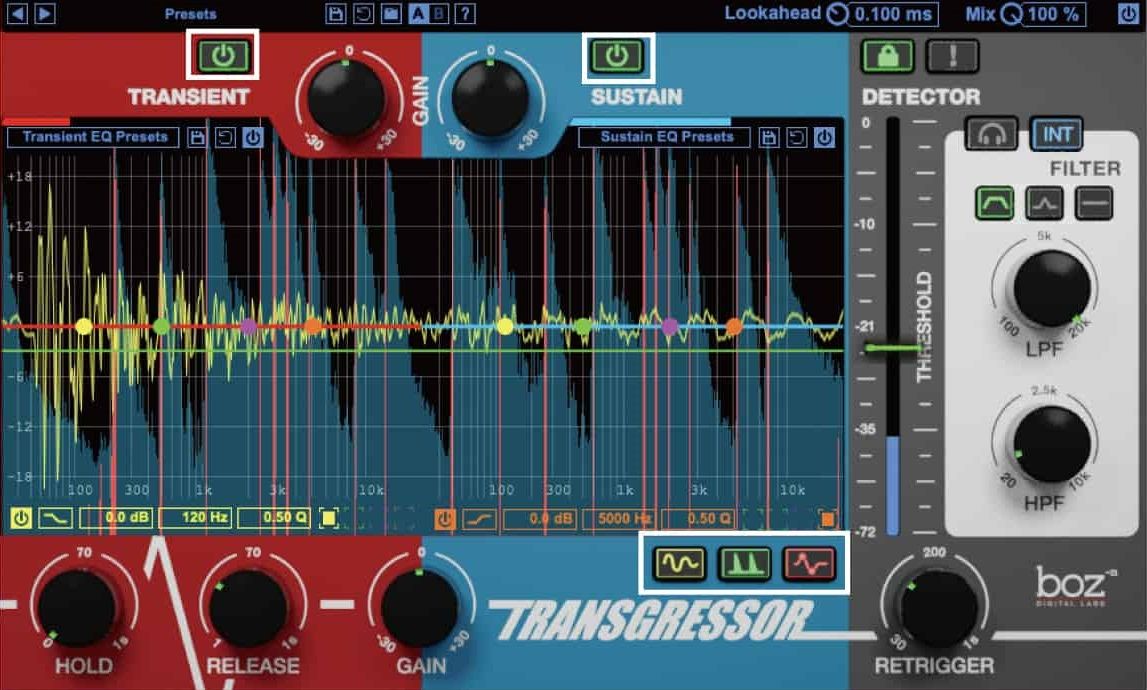Click the 120 Hz frequency field
This screenshot has width=1147, height=690.
(195, 518)
